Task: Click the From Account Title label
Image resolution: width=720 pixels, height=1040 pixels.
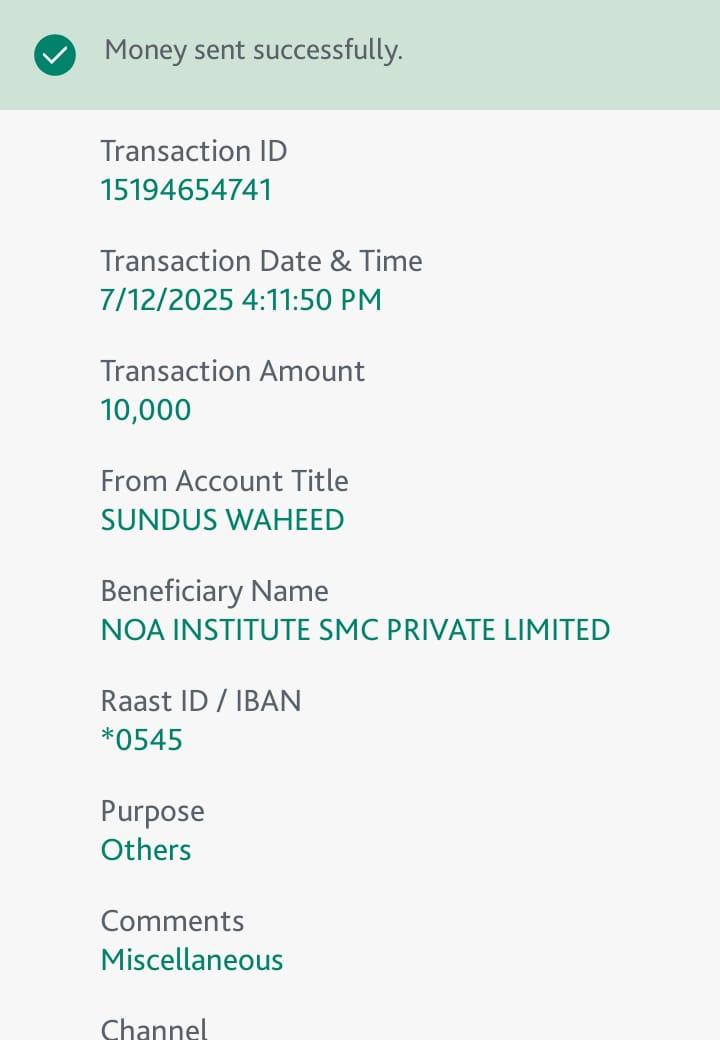Action: (x=224, y=481)
